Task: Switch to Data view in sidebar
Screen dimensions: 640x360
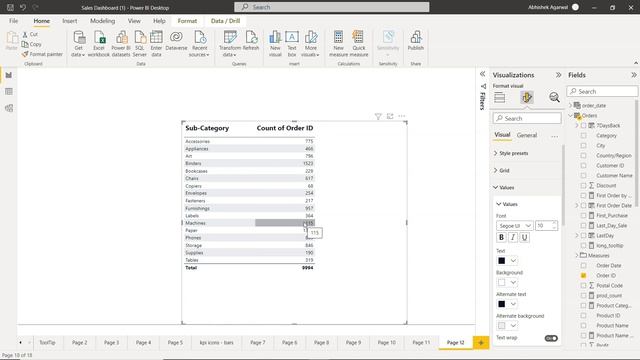Action: (9, 91)
